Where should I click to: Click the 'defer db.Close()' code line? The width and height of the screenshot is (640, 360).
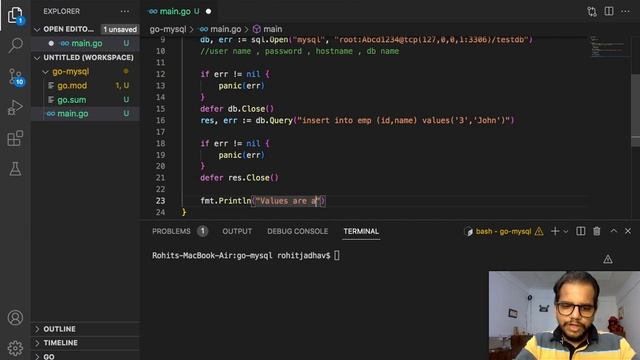coord(237,109)
